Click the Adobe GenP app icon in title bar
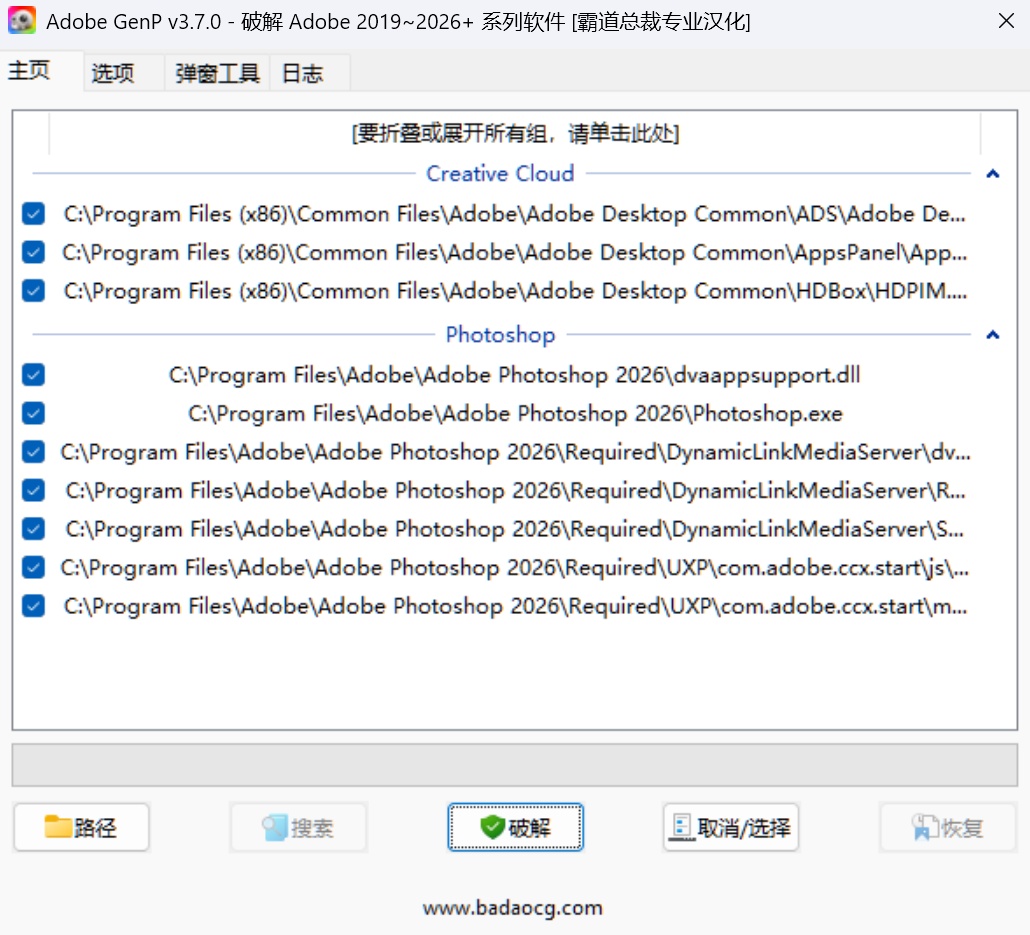The height and width of the screenshot is (935, 1030). click(x=21, y=21)
